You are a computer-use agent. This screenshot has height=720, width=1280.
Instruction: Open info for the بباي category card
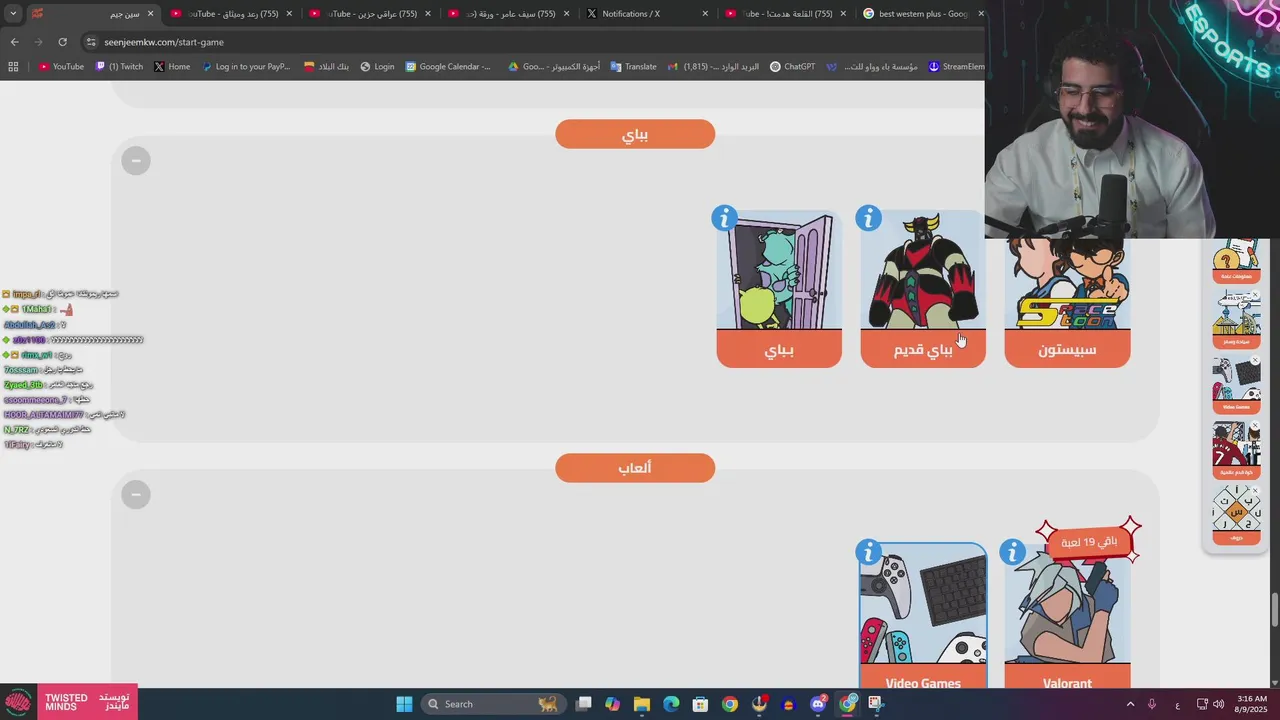click(724, 218)
